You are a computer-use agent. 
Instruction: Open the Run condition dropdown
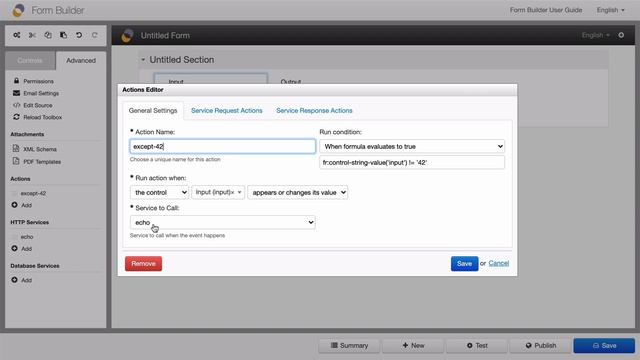(412, 146)
